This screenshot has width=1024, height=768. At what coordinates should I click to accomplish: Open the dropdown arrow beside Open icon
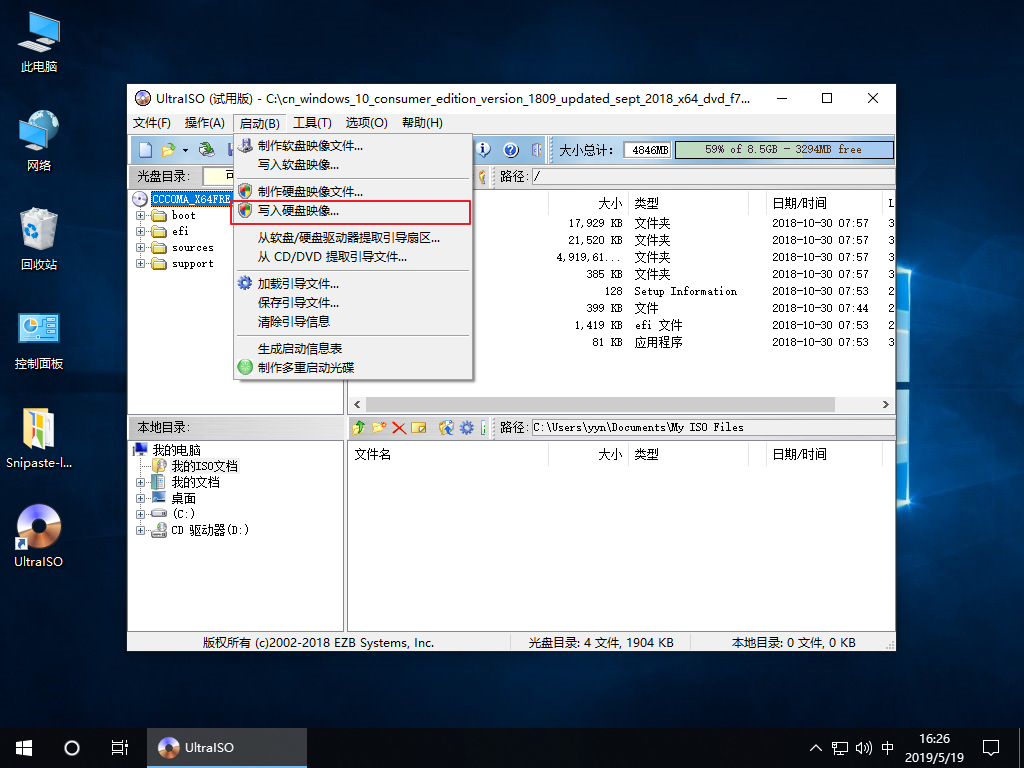point(185,150)
